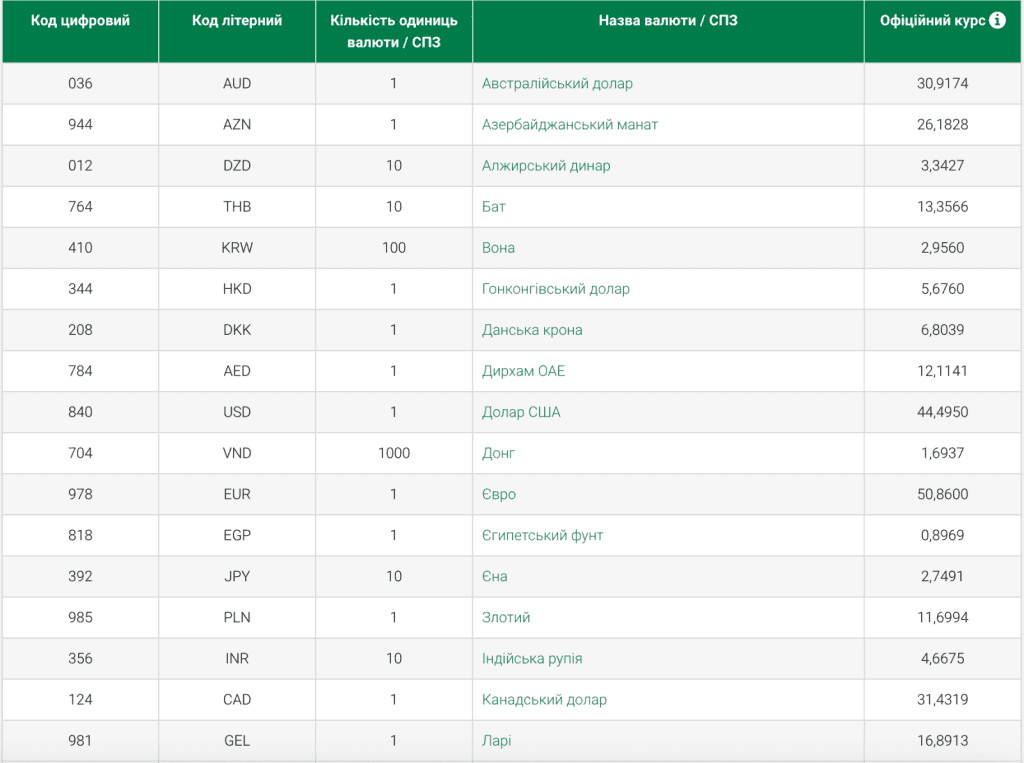
Task: Select the Єгипетський фунт link
Action: pos(543,536)
